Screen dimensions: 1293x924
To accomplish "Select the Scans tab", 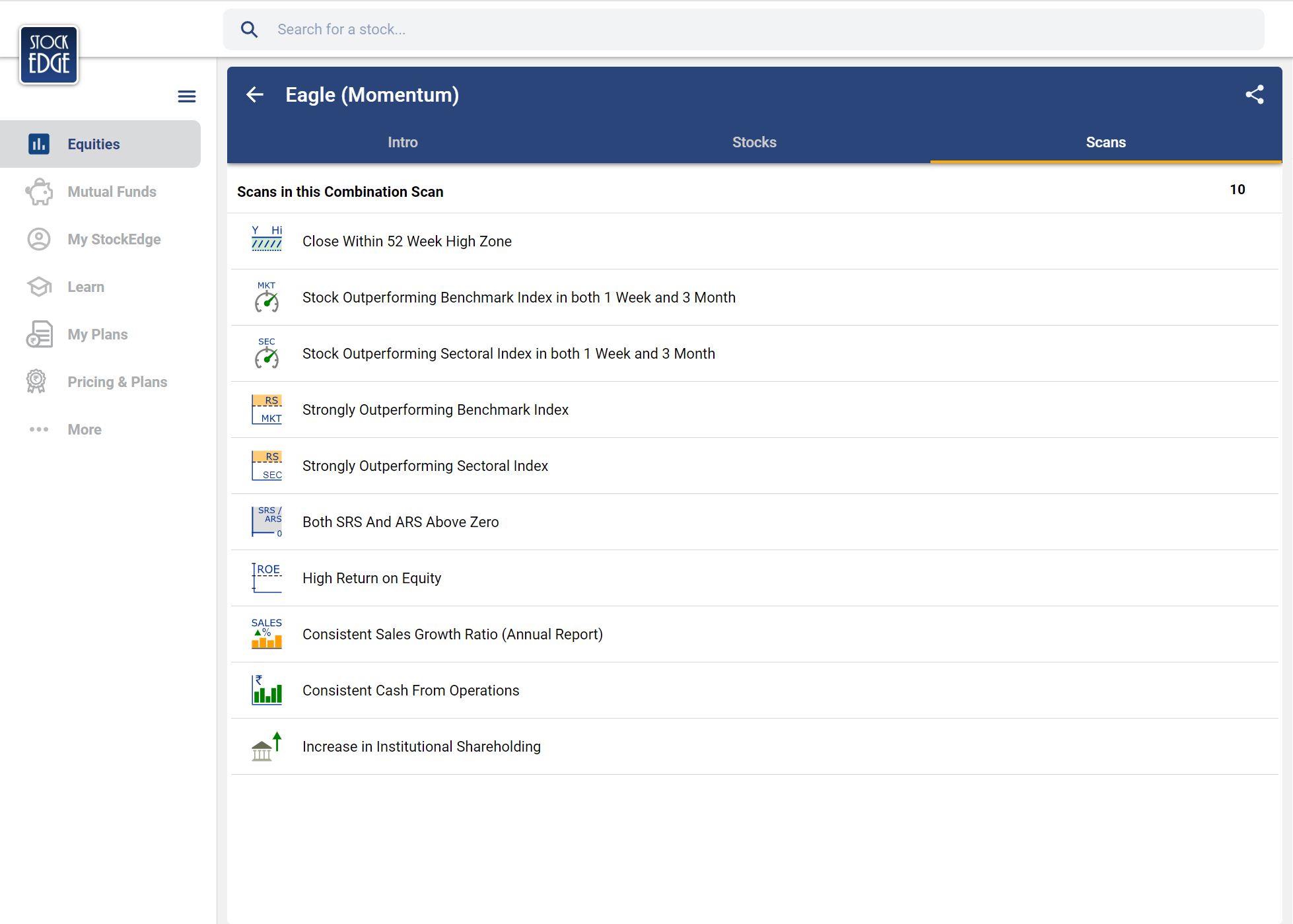I will (1105, 142).
